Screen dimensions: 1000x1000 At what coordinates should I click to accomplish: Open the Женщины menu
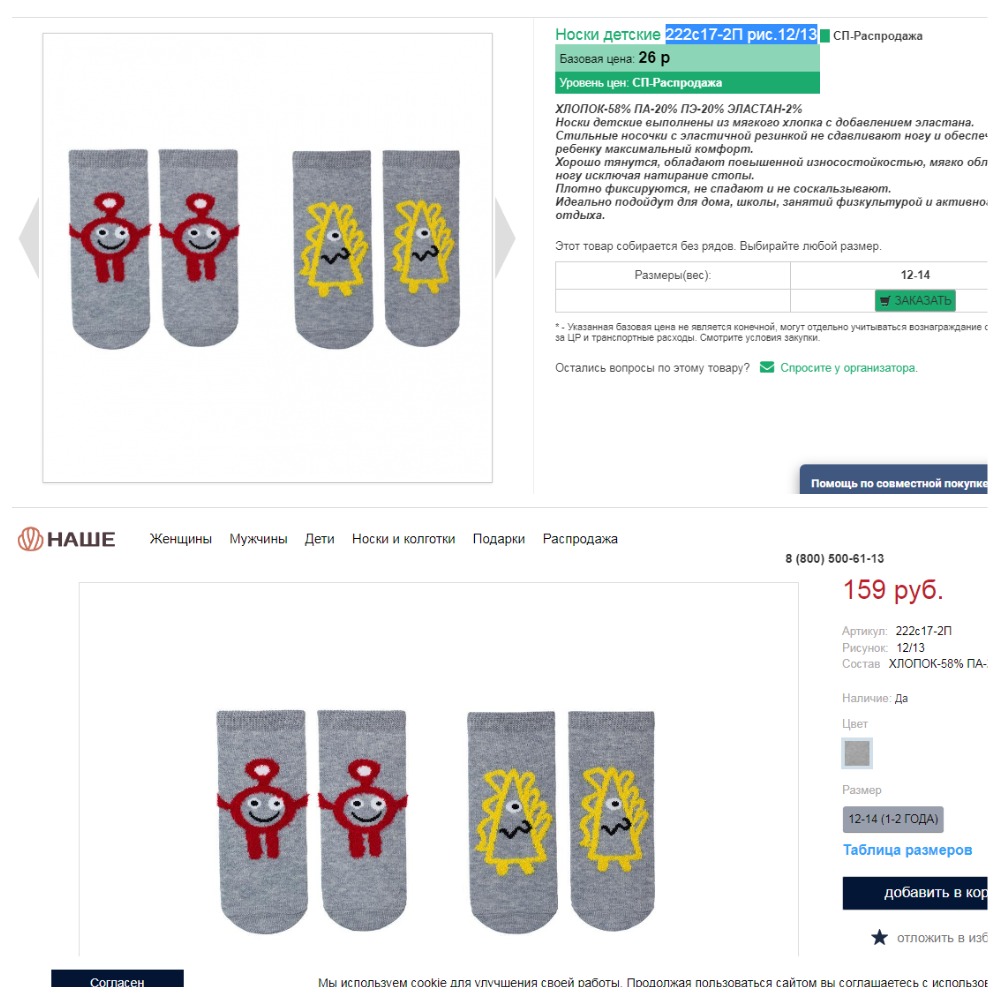181,539
